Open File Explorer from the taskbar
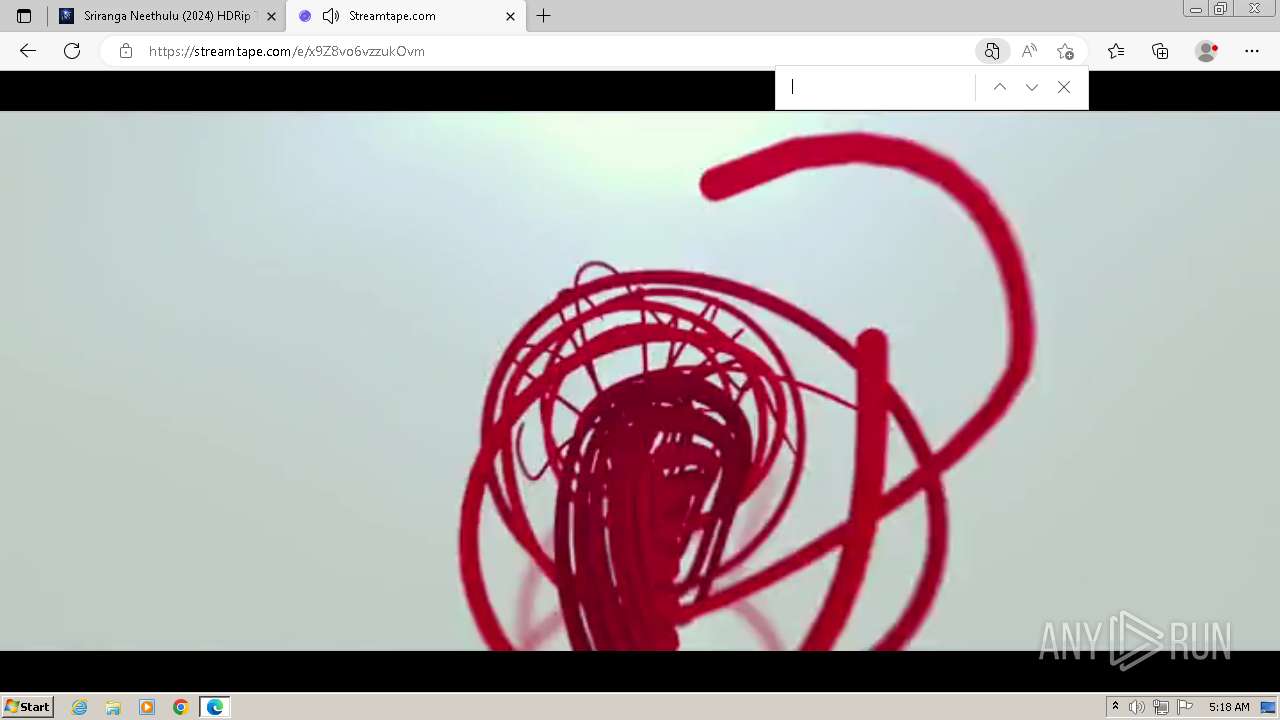 113,707
